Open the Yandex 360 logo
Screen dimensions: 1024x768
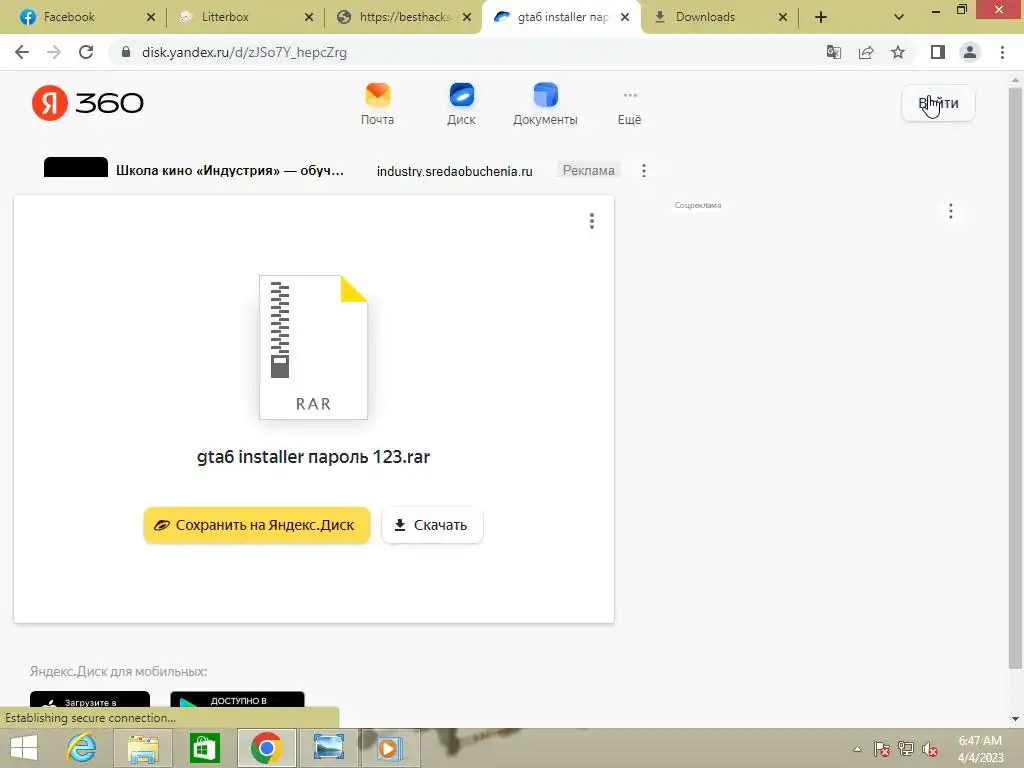point(88,103)
